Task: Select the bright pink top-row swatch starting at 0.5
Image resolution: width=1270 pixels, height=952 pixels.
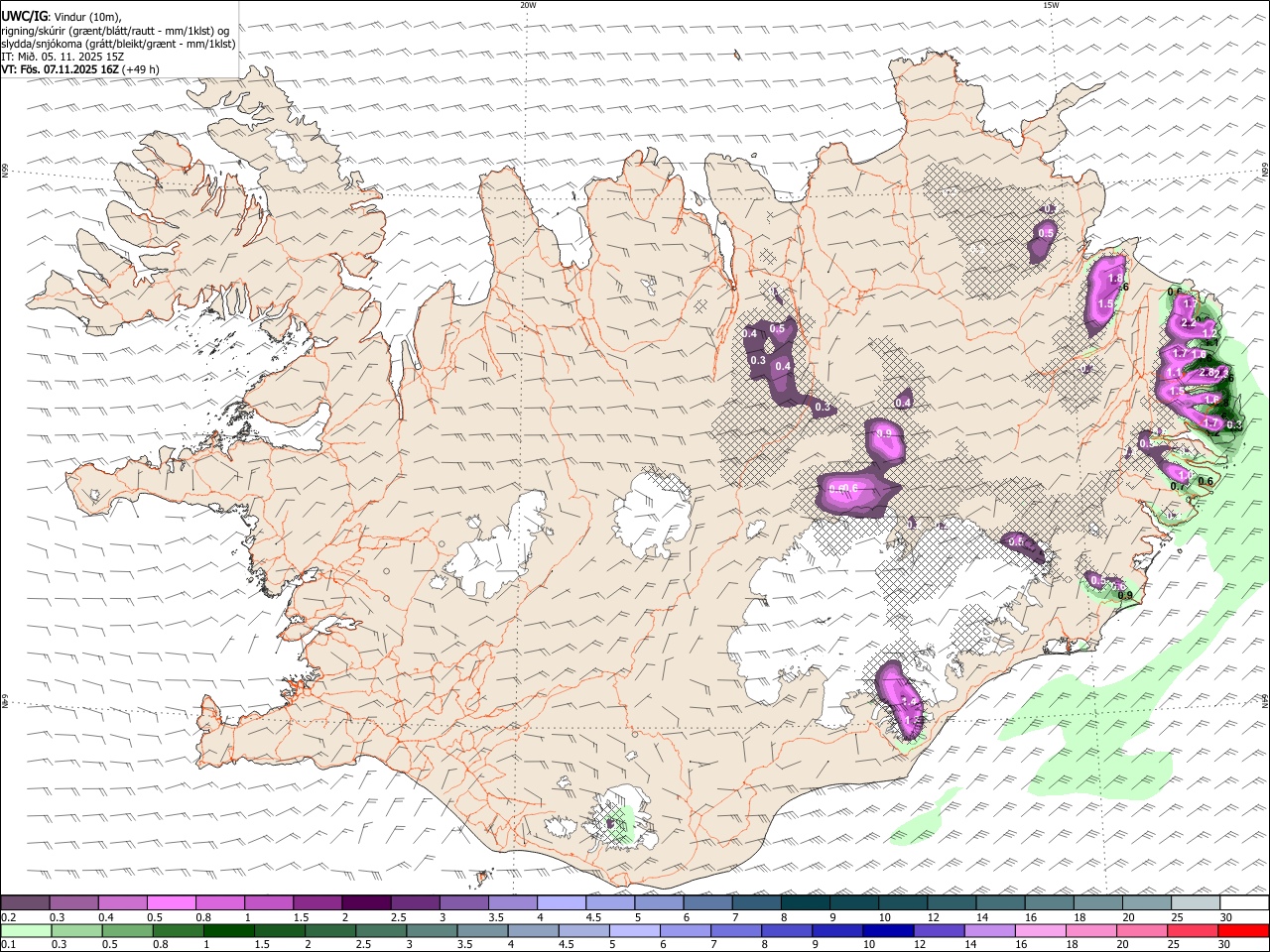Action: click(171, 903)
